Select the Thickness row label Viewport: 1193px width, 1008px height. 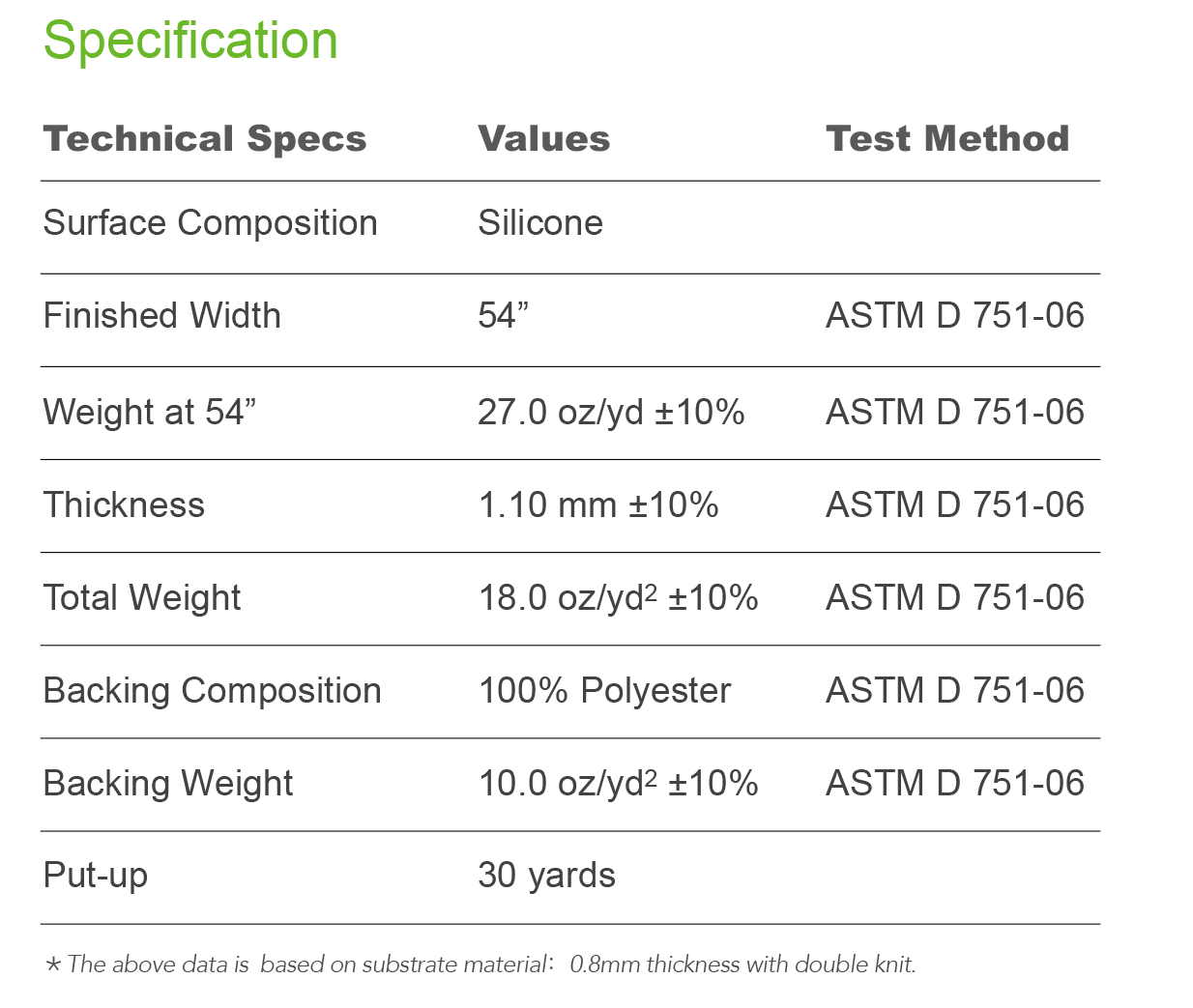pyautogui.click(x=125, y=505)
